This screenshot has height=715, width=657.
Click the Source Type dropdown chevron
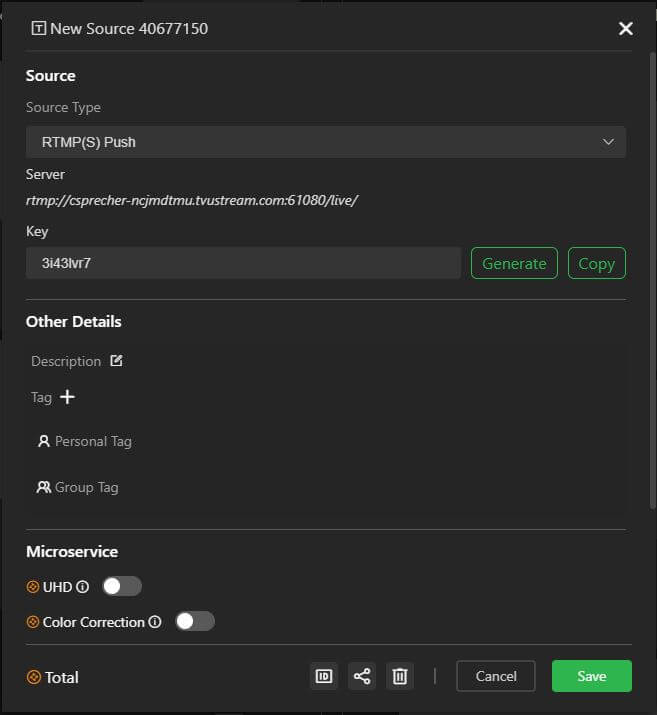608,142
